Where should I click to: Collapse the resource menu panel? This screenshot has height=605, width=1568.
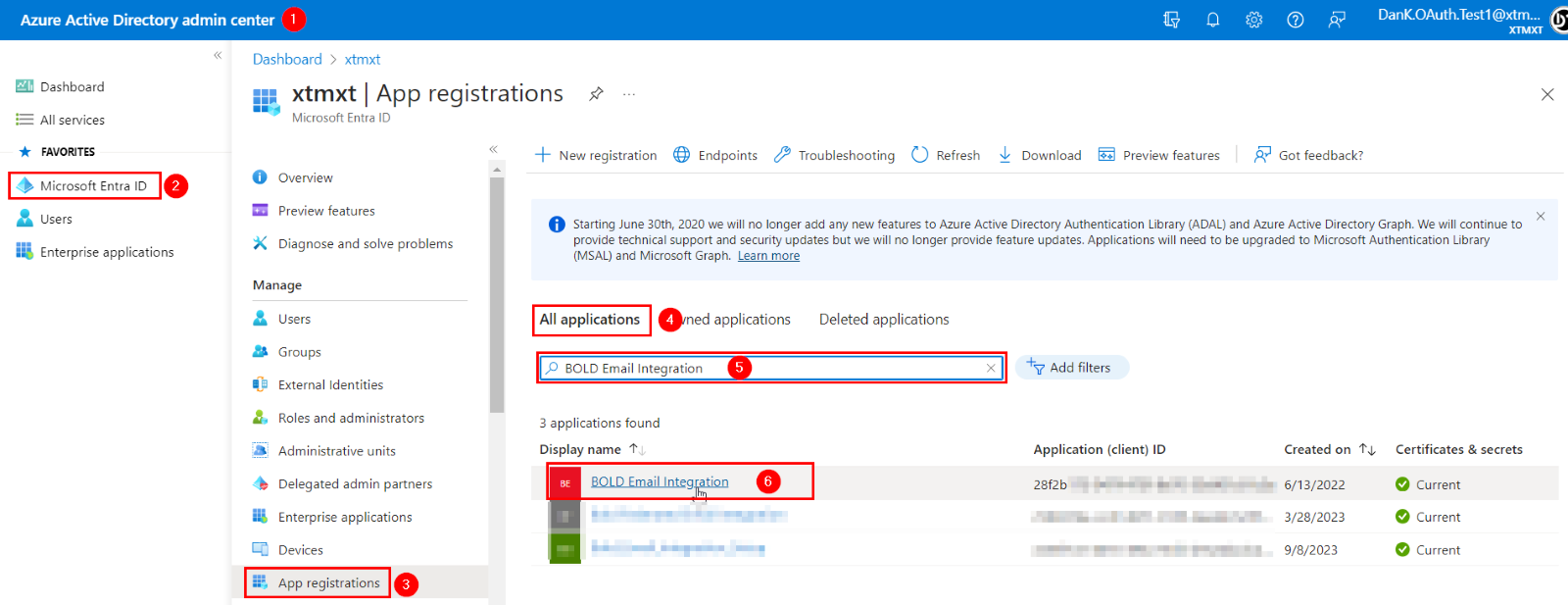pyautogui.click(x=494, y=149)
